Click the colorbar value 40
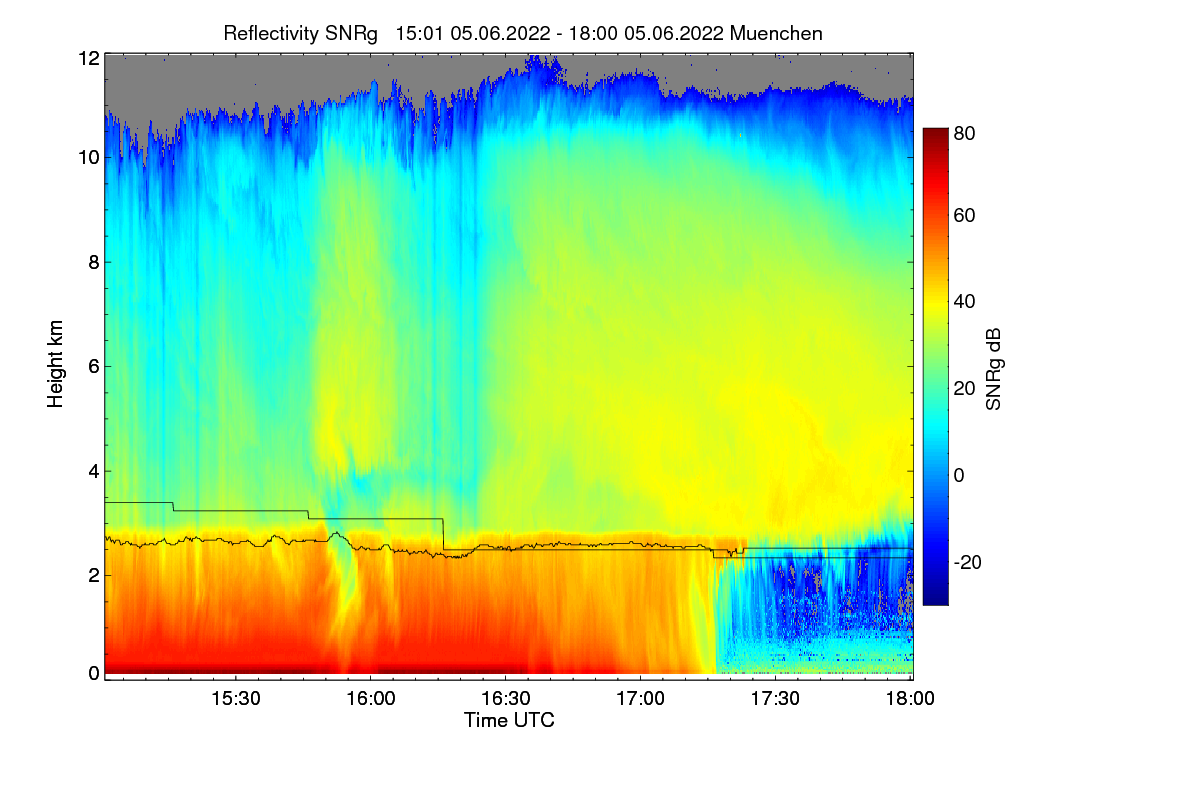Screen dimensions: 1200x800 pyautogui.click(x=965, y=301)
